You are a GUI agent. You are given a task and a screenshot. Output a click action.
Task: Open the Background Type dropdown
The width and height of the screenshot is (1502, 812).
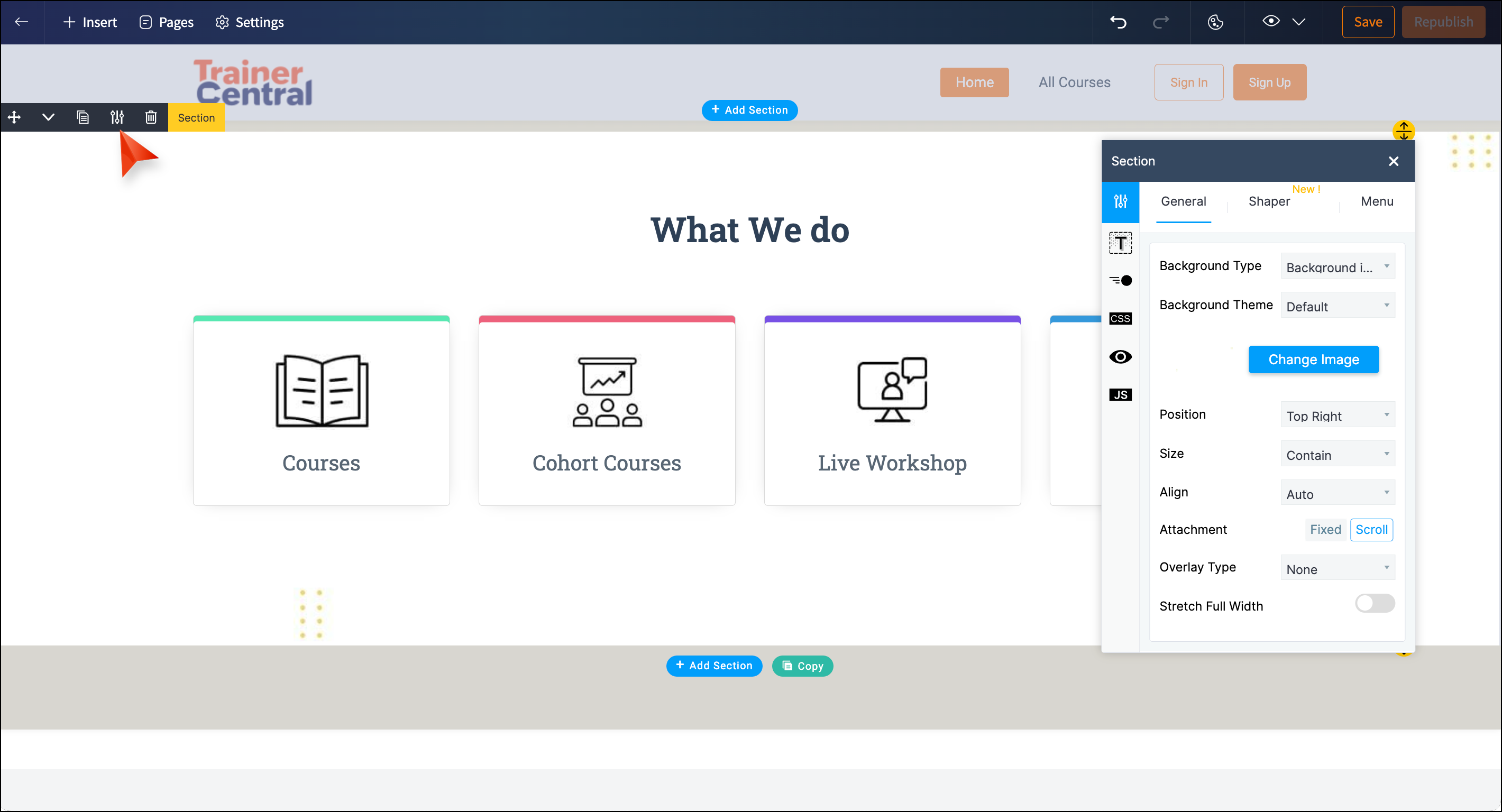click(1337, 266)
